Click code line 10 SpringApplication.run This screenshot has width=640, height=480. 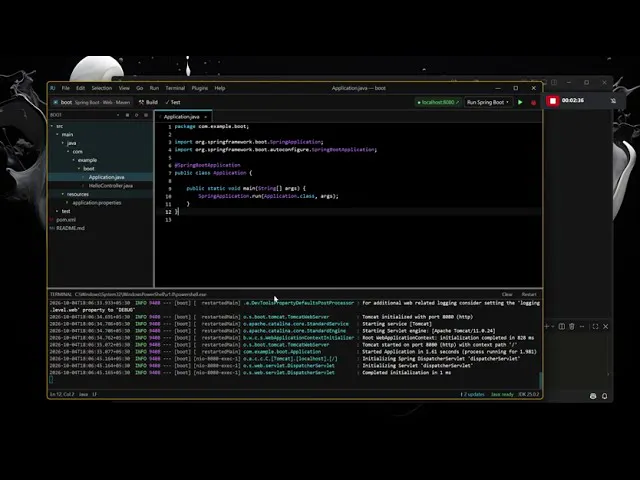268,196
